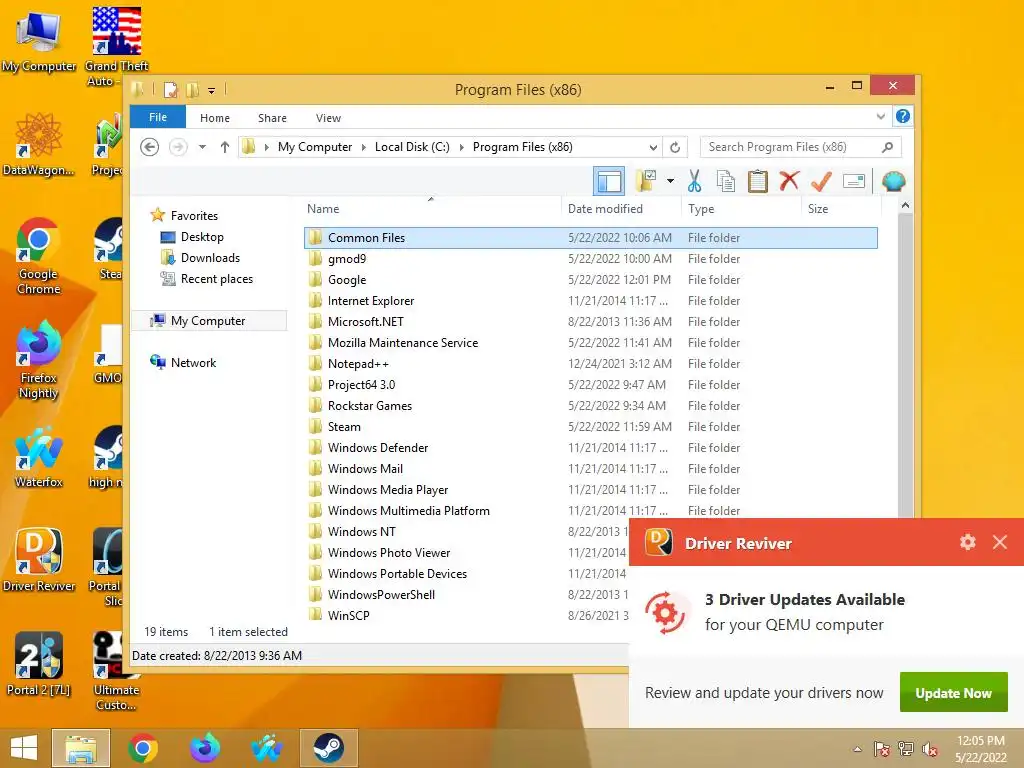Expand the address bar history dropdown
The height and width of the screenshot is (768, 1024).
point(653,148)
